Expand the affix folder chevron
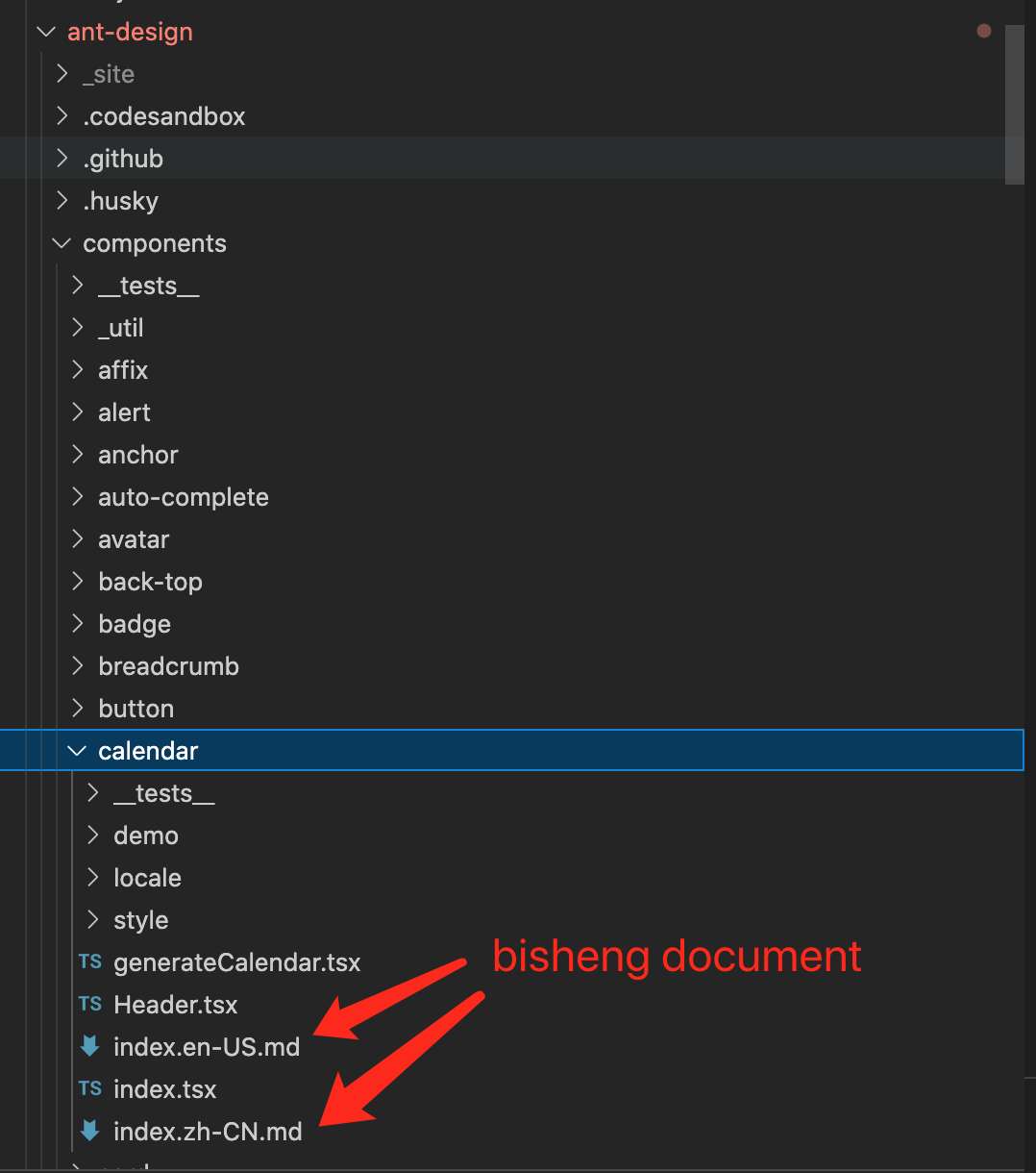The height and width of the screenshot is (1173, 1036). (78, 370)
